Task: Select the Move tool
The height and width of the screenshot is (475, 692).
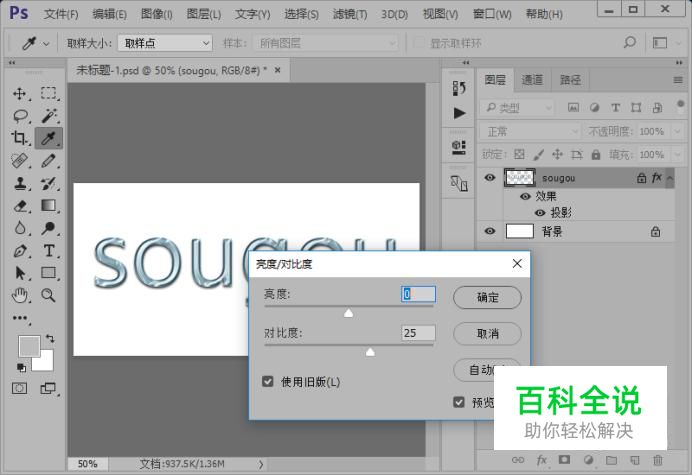Action: (x=19, y=94)
